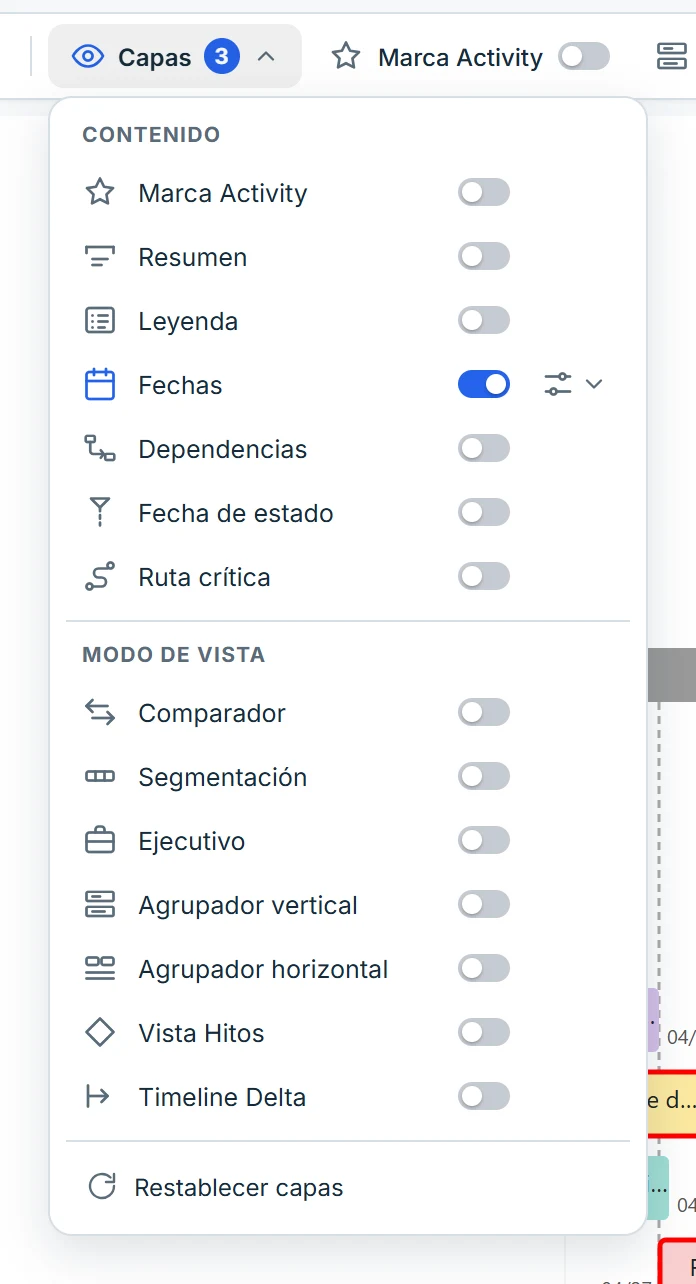Collapse the Capas dropdown chevron
696x1284 pixels.
(266, 57)
